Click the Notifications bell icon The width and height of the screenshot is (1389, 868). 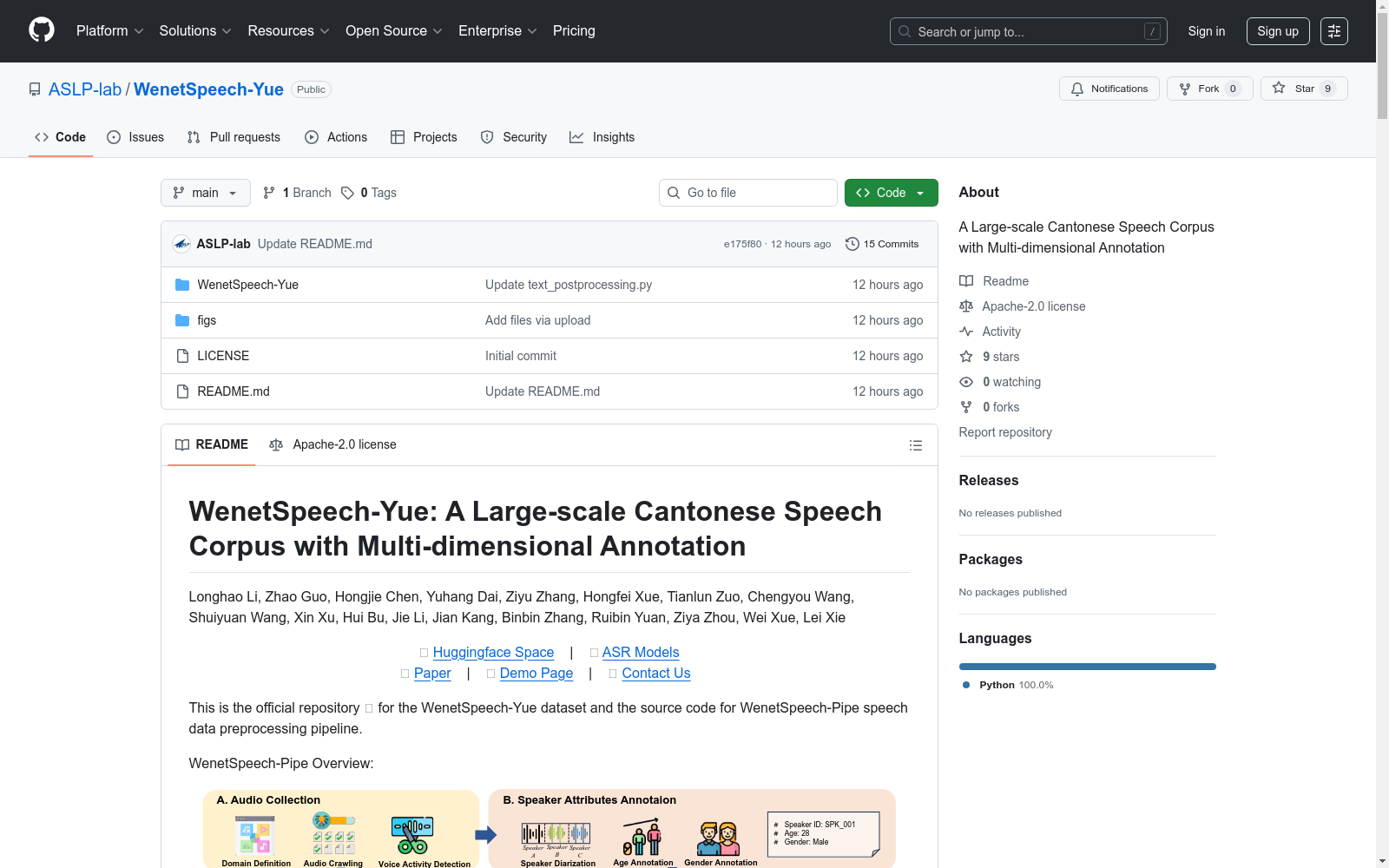click(x=1077, y=89)
